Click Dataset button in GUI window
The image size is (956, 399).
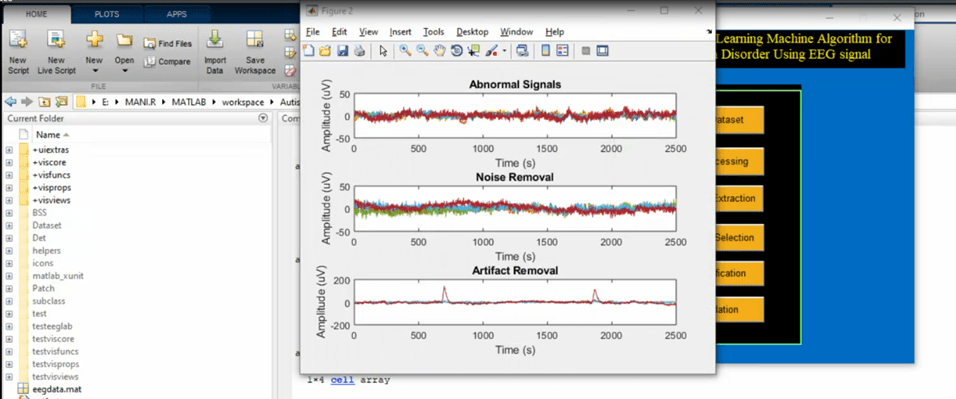[739, 120]
